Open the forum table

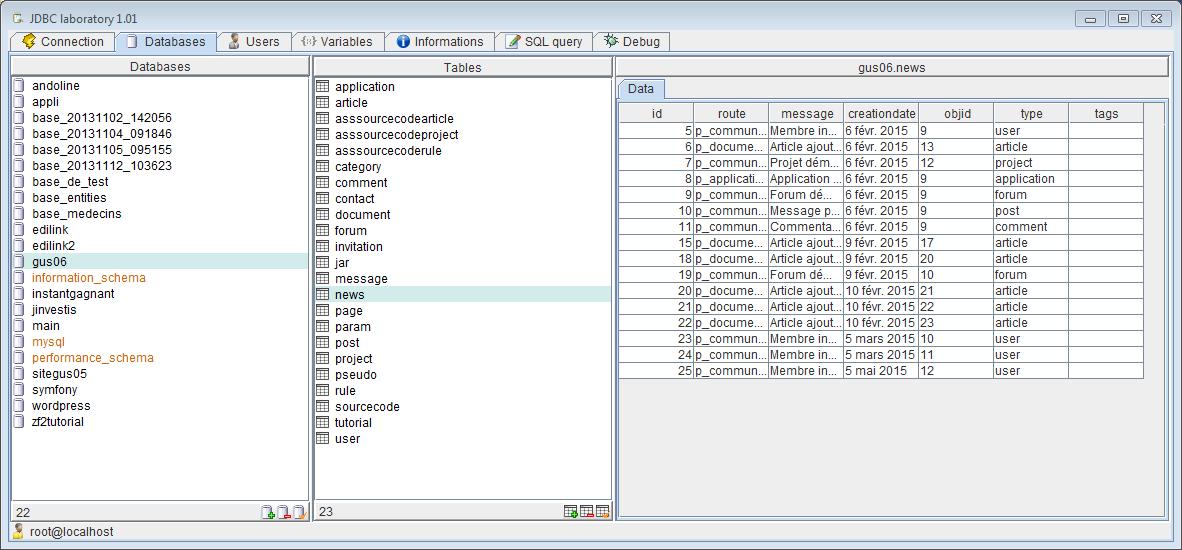point(462,231)
